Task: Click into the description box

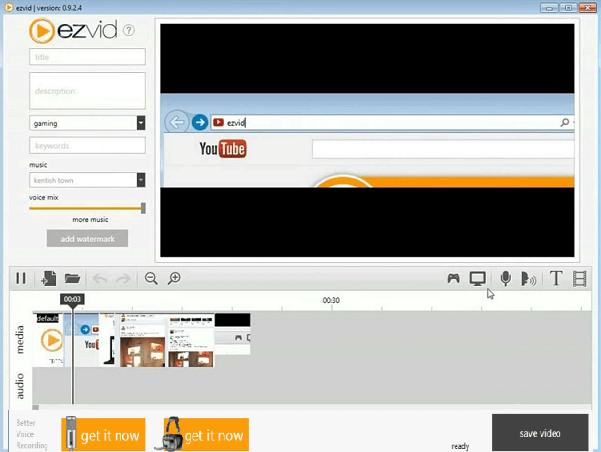Action: [x=87, y=91]
